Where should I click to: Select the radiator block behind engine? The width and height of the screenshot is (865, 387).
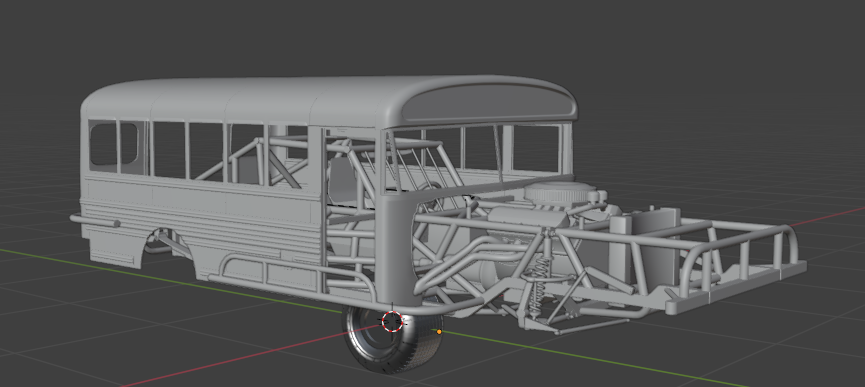tap(645, 243)
